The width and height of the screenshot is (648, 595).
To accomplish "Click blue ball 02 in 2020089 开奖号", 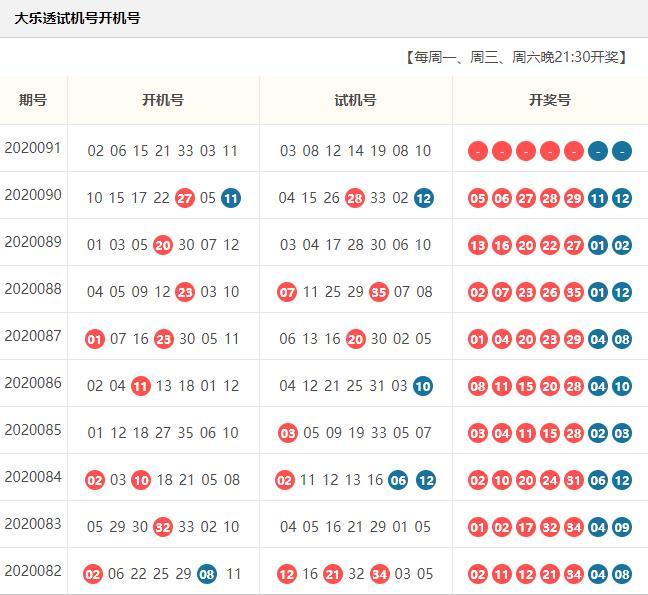I will (x=622, y=246).
